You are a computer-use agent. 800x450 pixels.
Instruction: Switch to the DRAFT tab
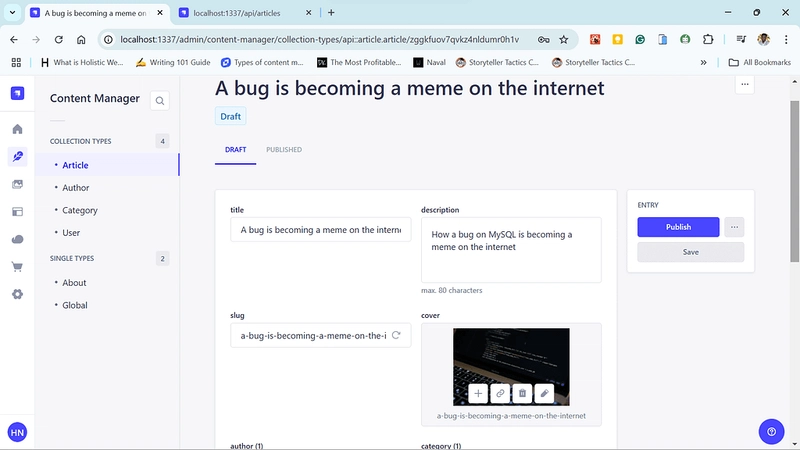[x=235, y=150]
